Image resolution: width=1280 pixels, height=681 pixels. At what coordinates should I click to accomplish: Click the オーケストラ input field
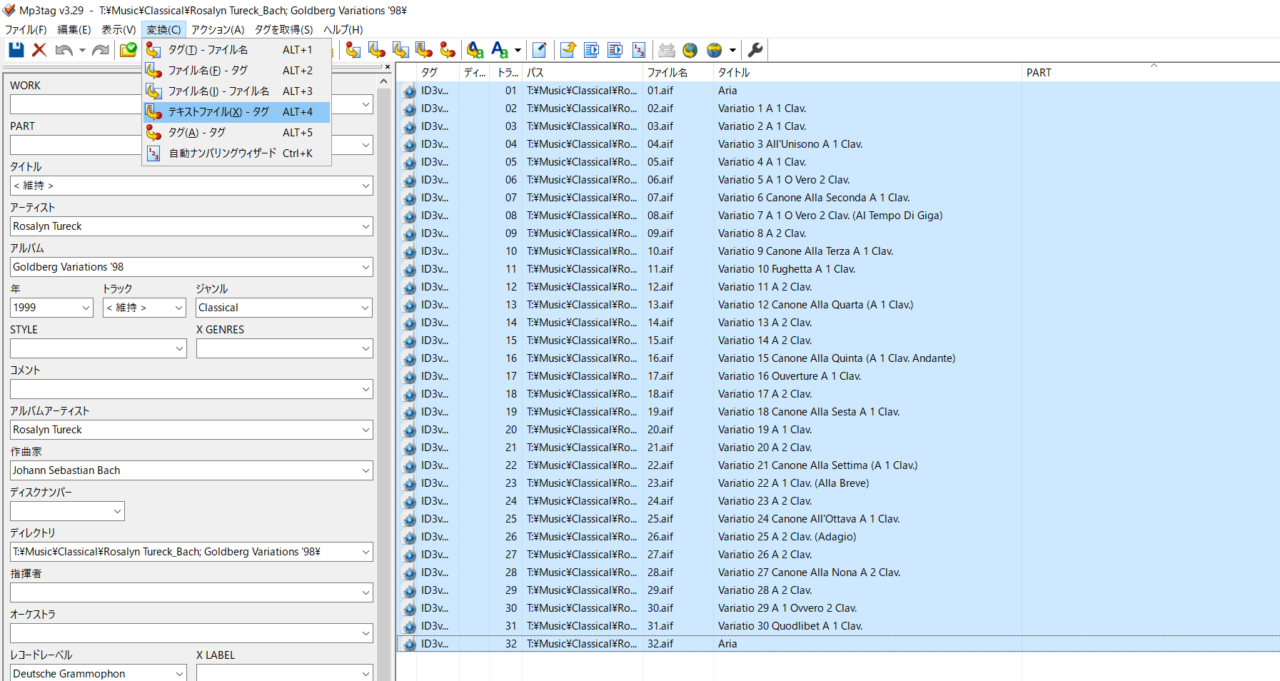click(x=191, y=633)
